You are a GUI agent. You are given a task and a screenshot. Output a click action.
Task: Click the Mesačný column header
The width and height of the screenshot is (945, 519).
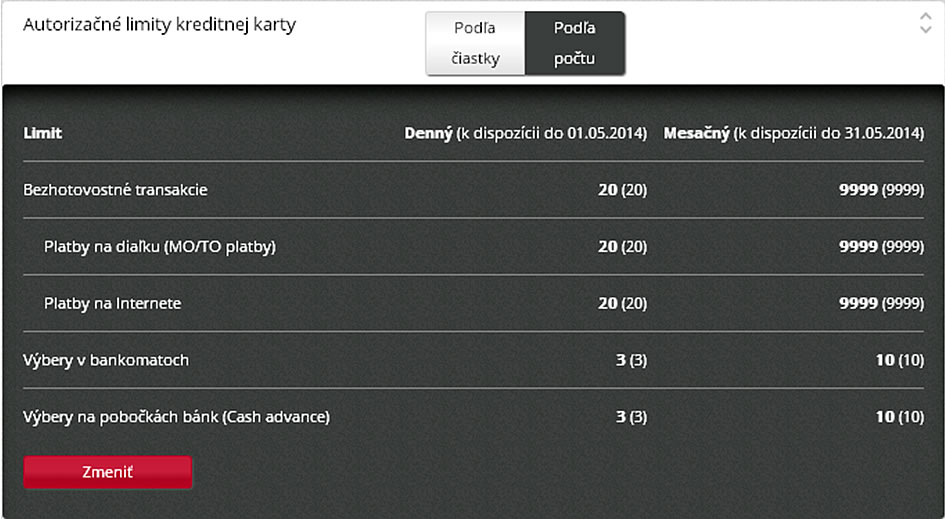(794, 133)
